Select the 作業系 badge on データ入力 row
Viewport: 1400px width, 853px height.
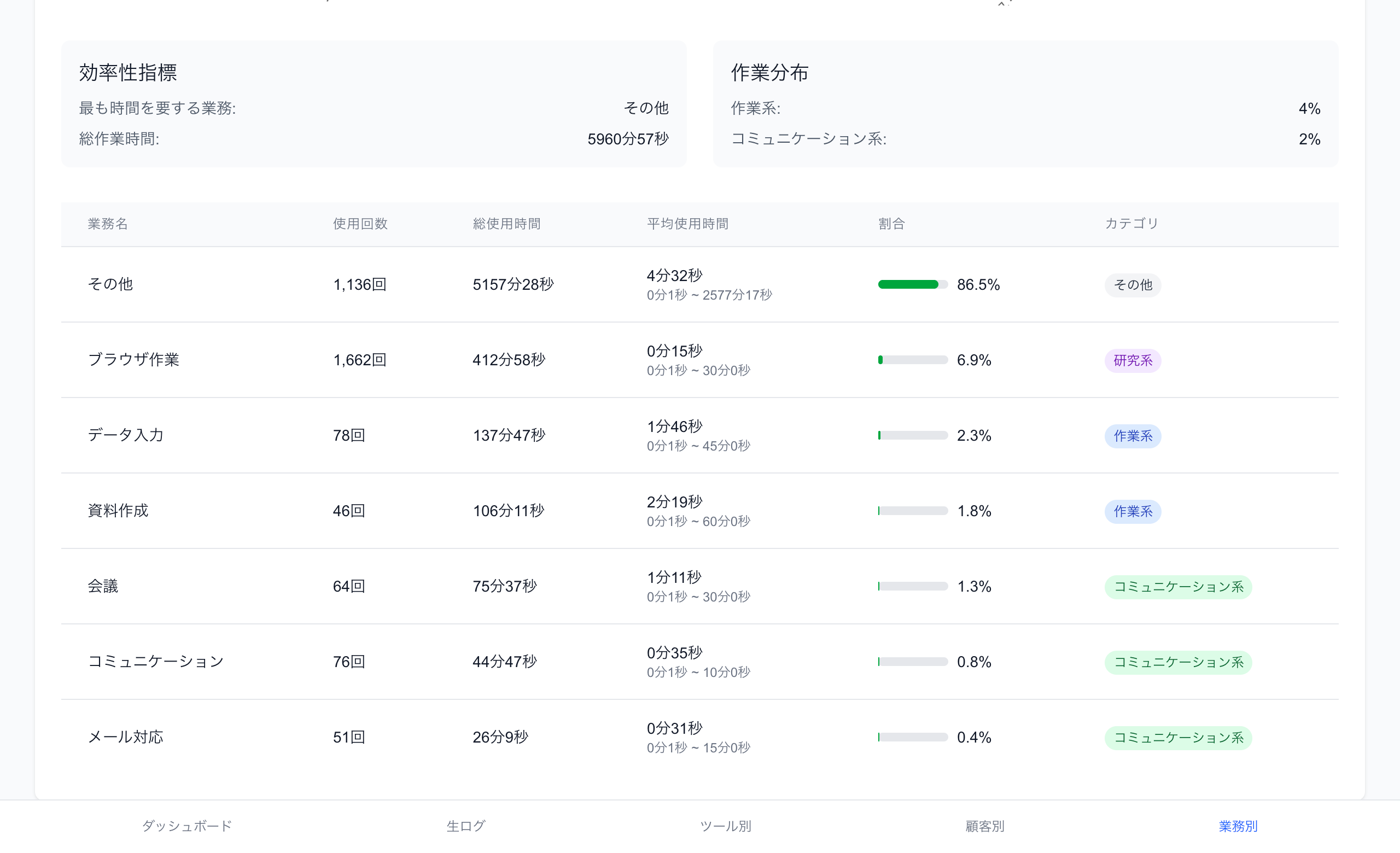pos(1133,436)
